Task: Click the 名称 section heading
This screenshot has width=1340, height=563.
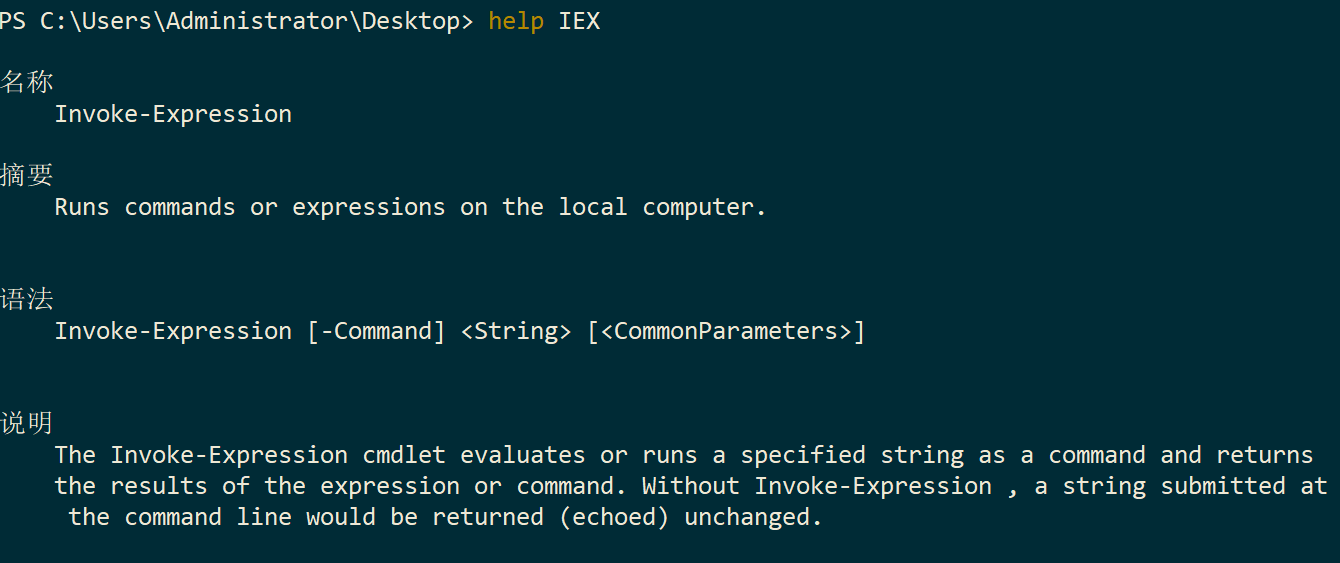Action: [27, 83]
